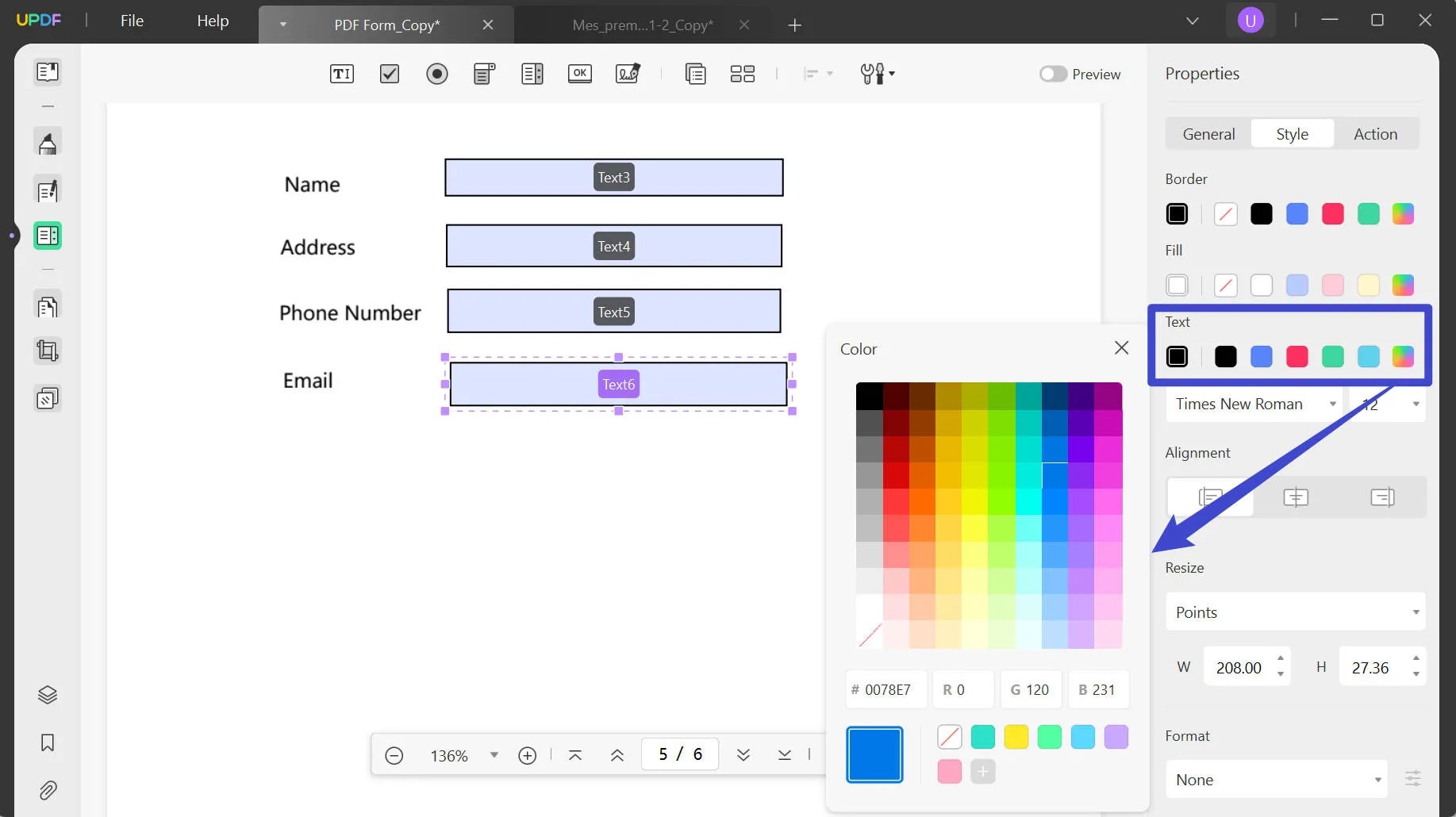Click the width W value field
The height and width of the screenshot is (817, 1456).
click(1239, 668)
